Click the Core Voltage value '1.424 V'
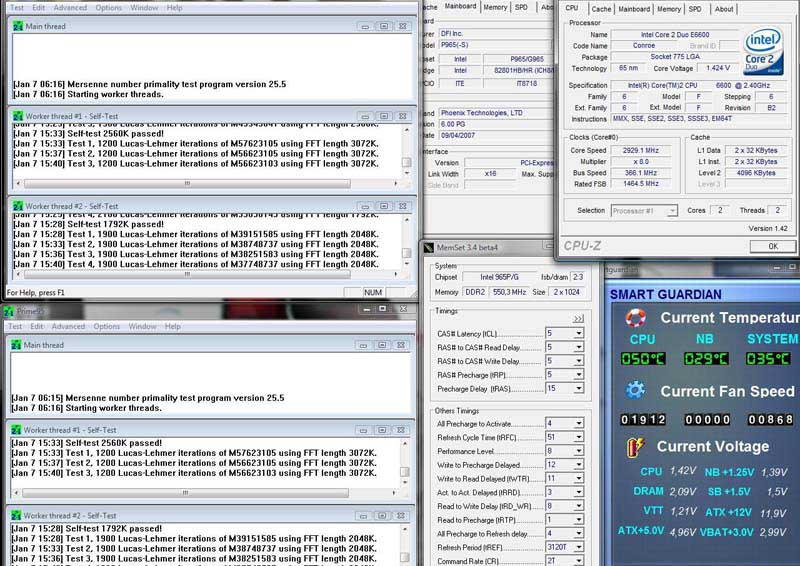This screenshot has height=566, width=800. (718, 68)
